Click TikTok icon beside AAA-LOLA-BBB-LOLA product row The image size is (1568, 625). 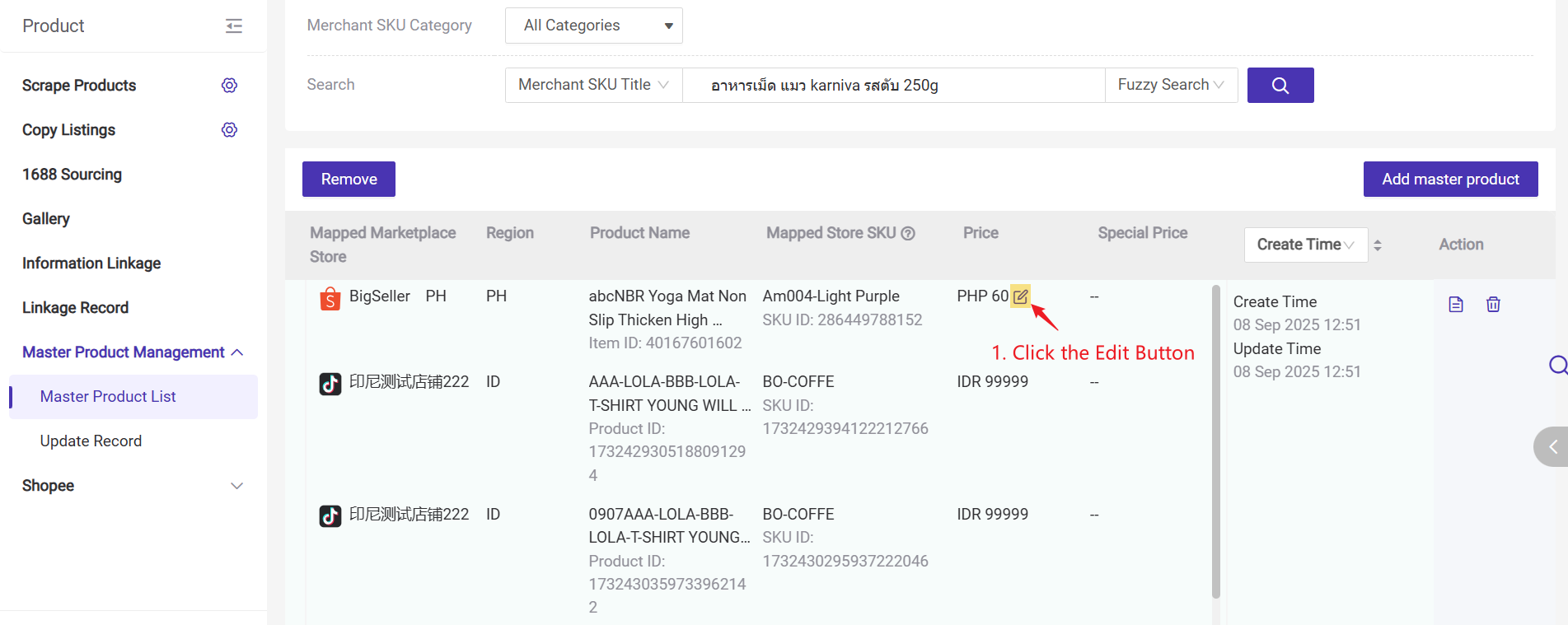coord(330,384)
